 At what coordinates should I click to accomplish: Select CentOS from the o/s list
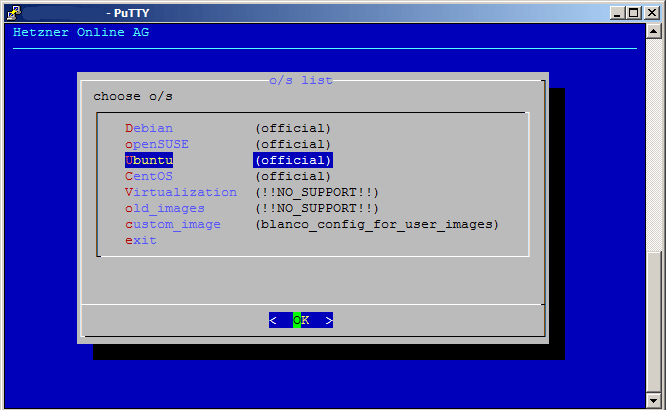coord(149,176)
